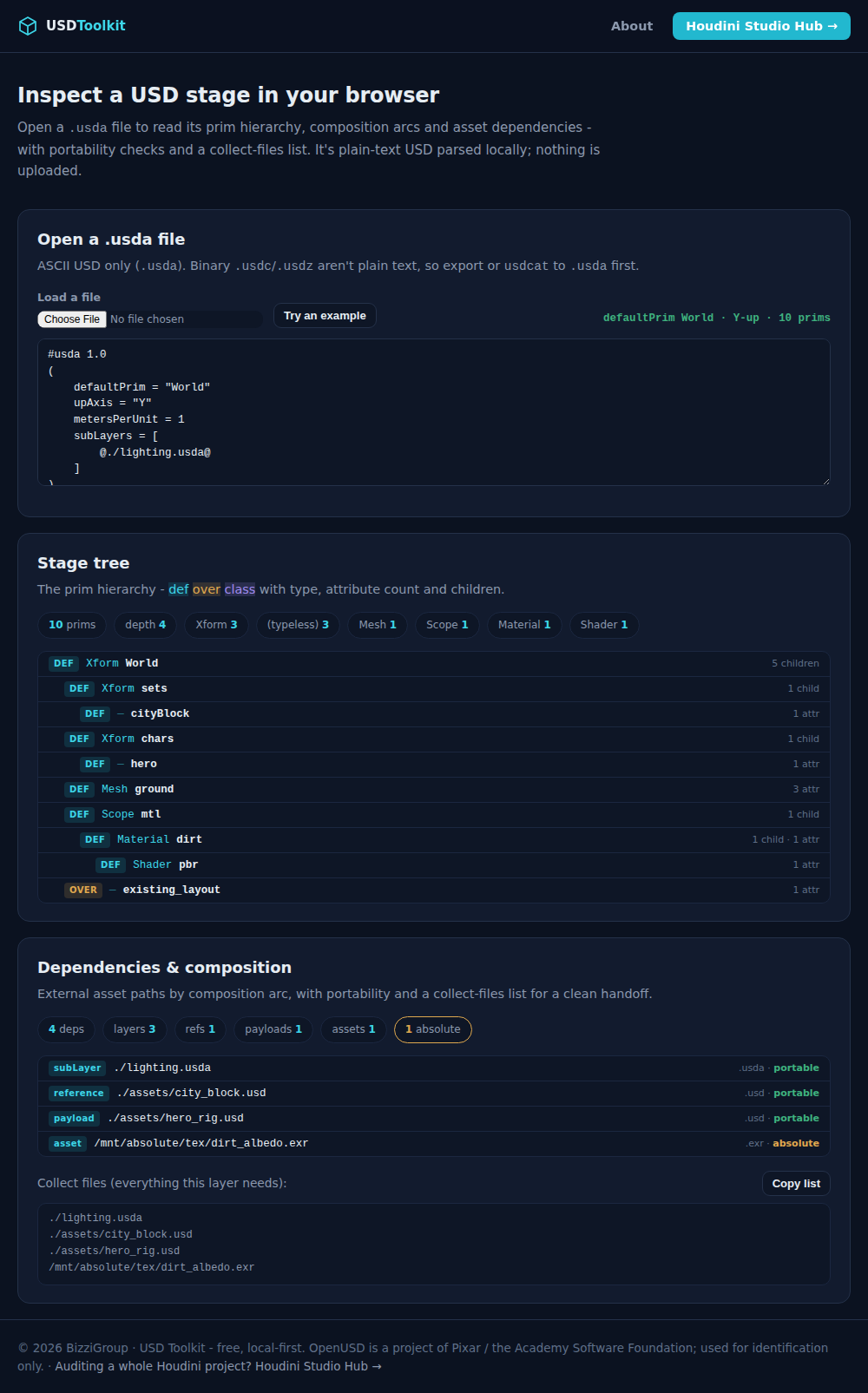
Task: Select the payload ./assets/hero_rig.usd row
Action: click(x=434, y=1119)
